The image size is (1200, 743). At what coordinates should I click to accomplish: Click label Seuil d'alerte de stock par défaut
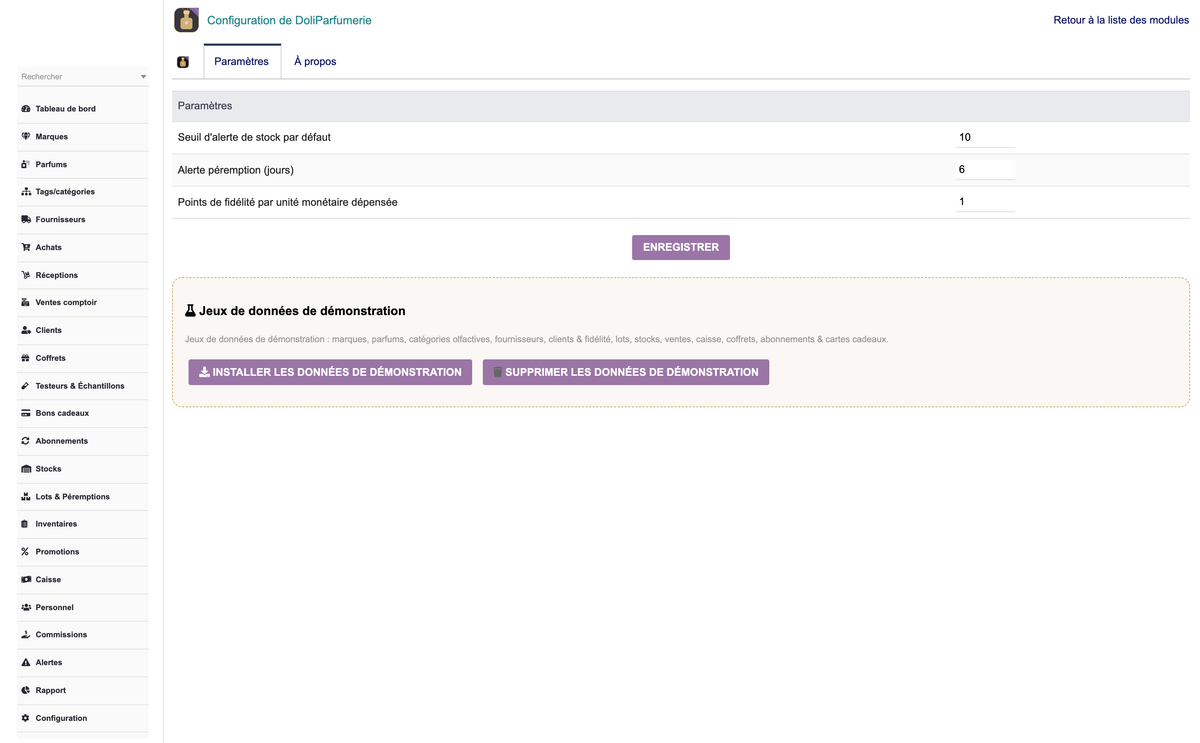tap(254, 137)
